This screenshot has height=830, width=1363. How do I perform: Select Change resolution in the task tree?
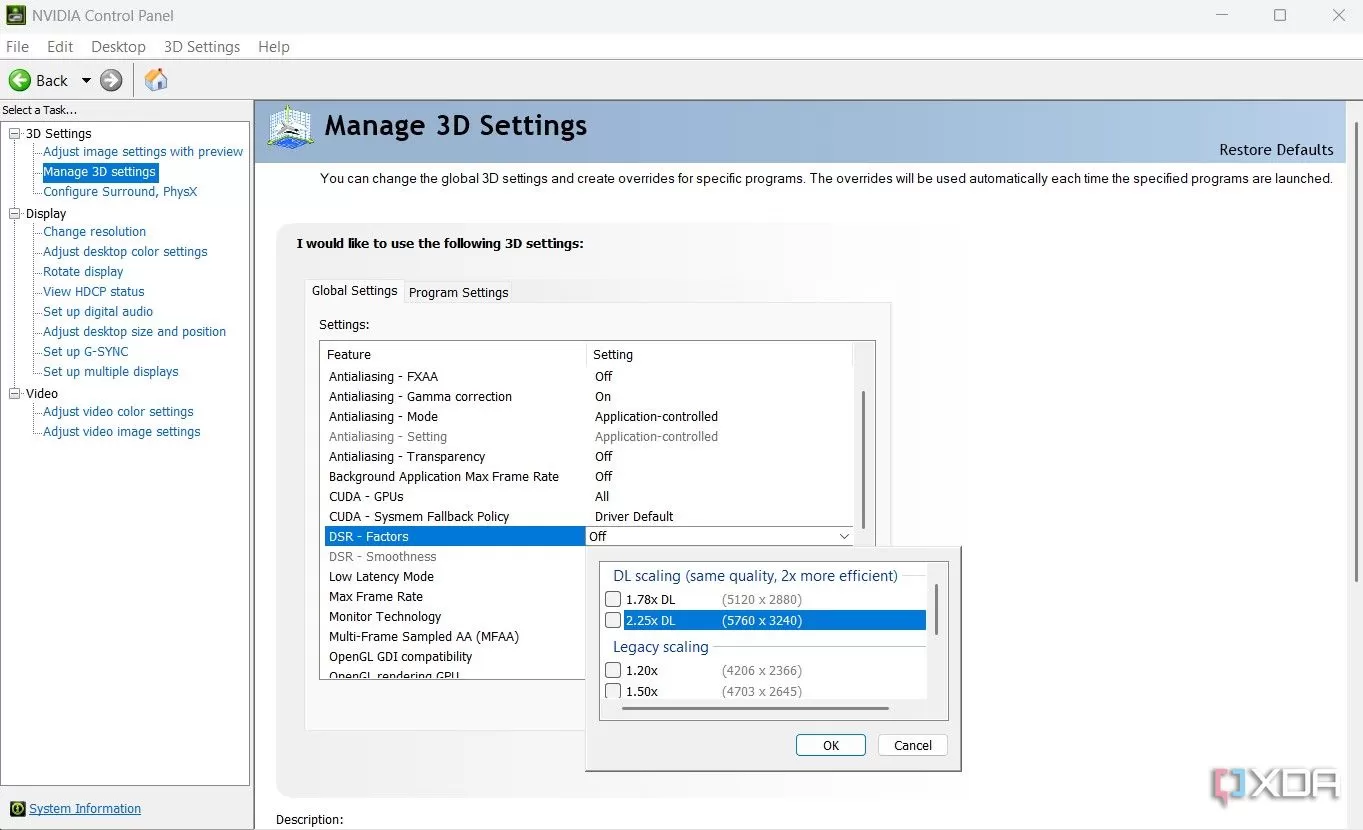pyautogui.click(x=94, y=231)
